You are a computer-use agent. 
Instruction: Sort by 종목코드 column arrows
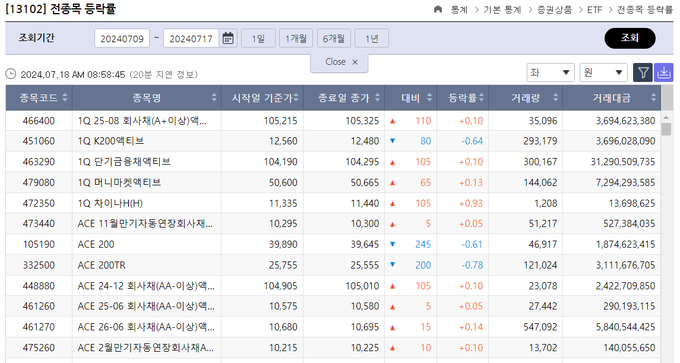65,98
